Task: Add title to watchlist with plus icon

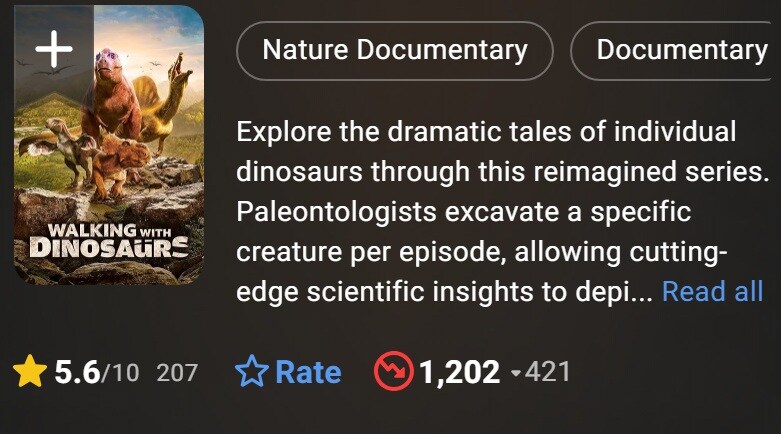Action: pos(54,49)
